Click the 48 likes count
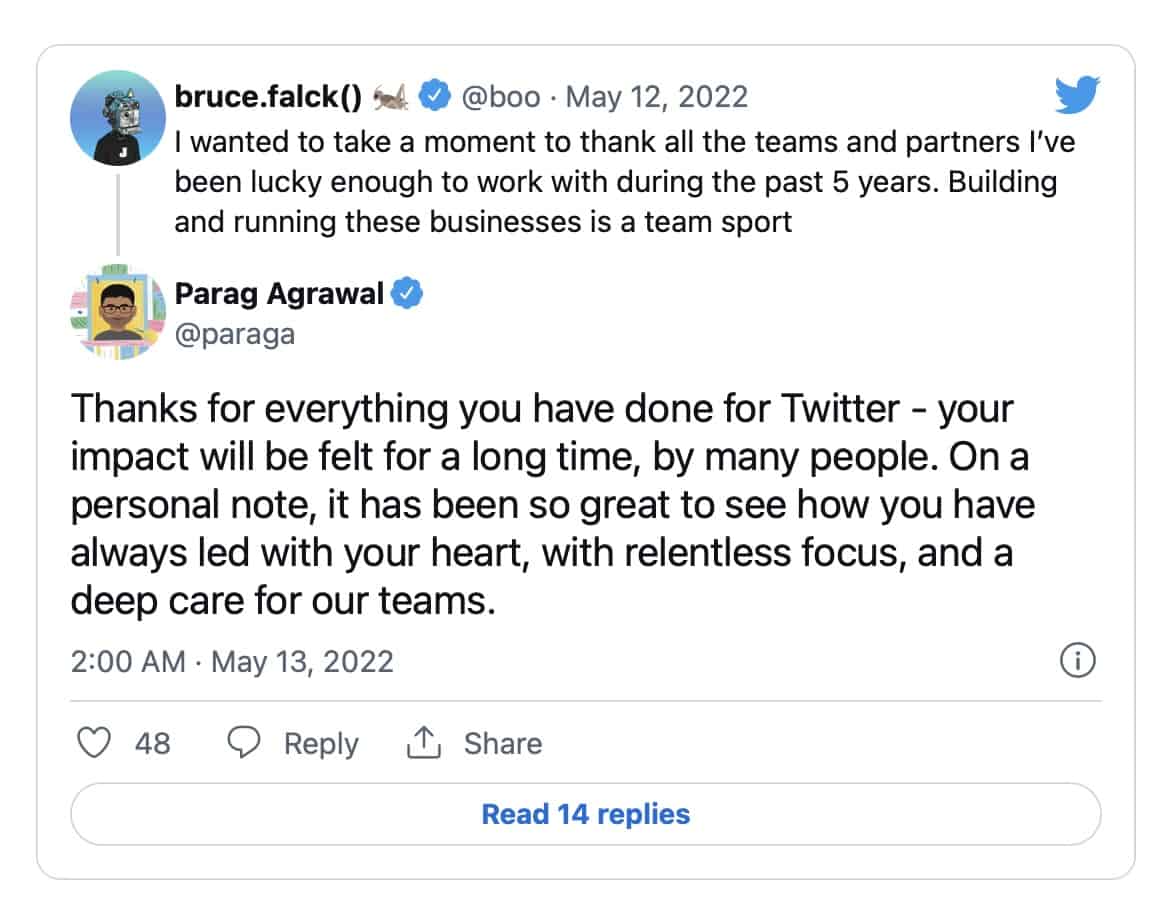1166x916 pixels. (x=152, y=743)
